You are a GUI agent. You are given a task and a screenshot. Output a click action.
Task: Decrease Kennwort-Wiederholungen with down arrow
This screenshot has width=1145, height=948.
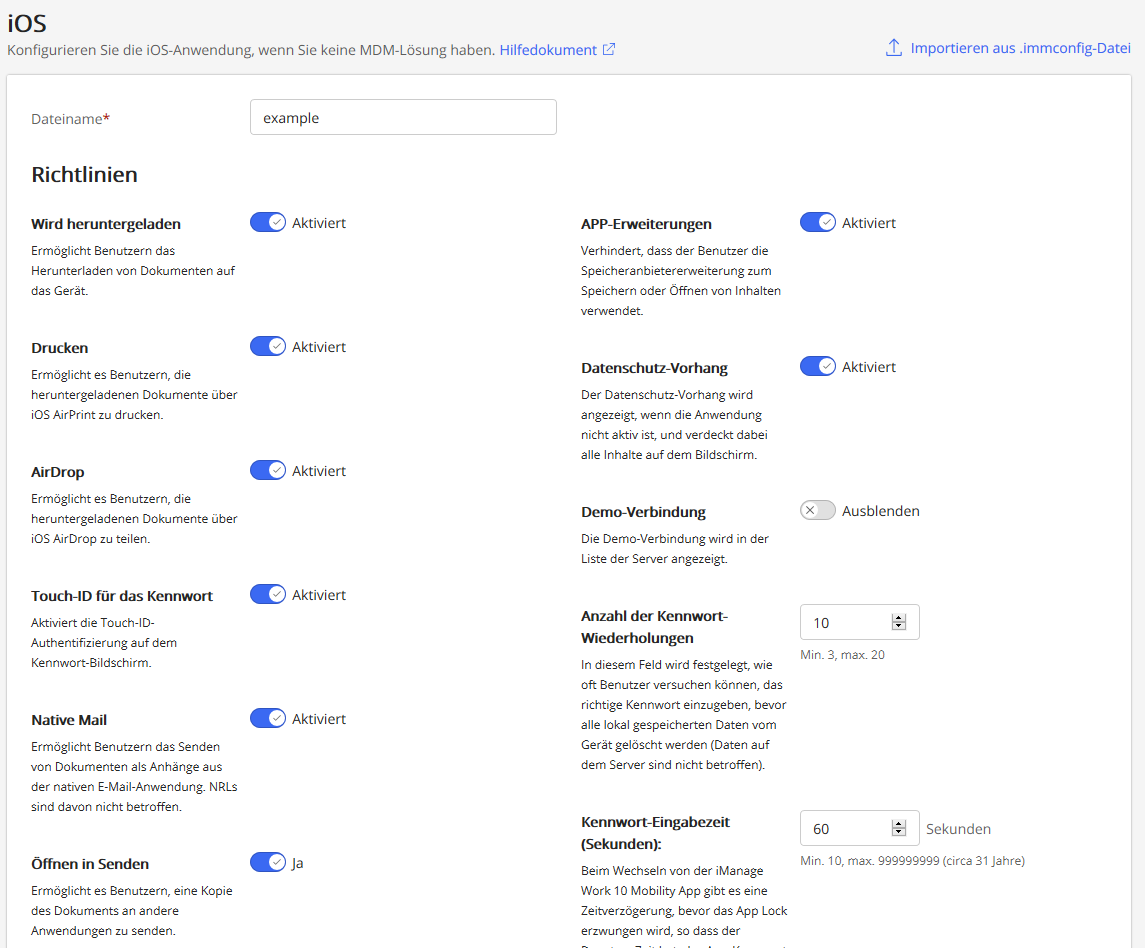[x=899, y=627]
